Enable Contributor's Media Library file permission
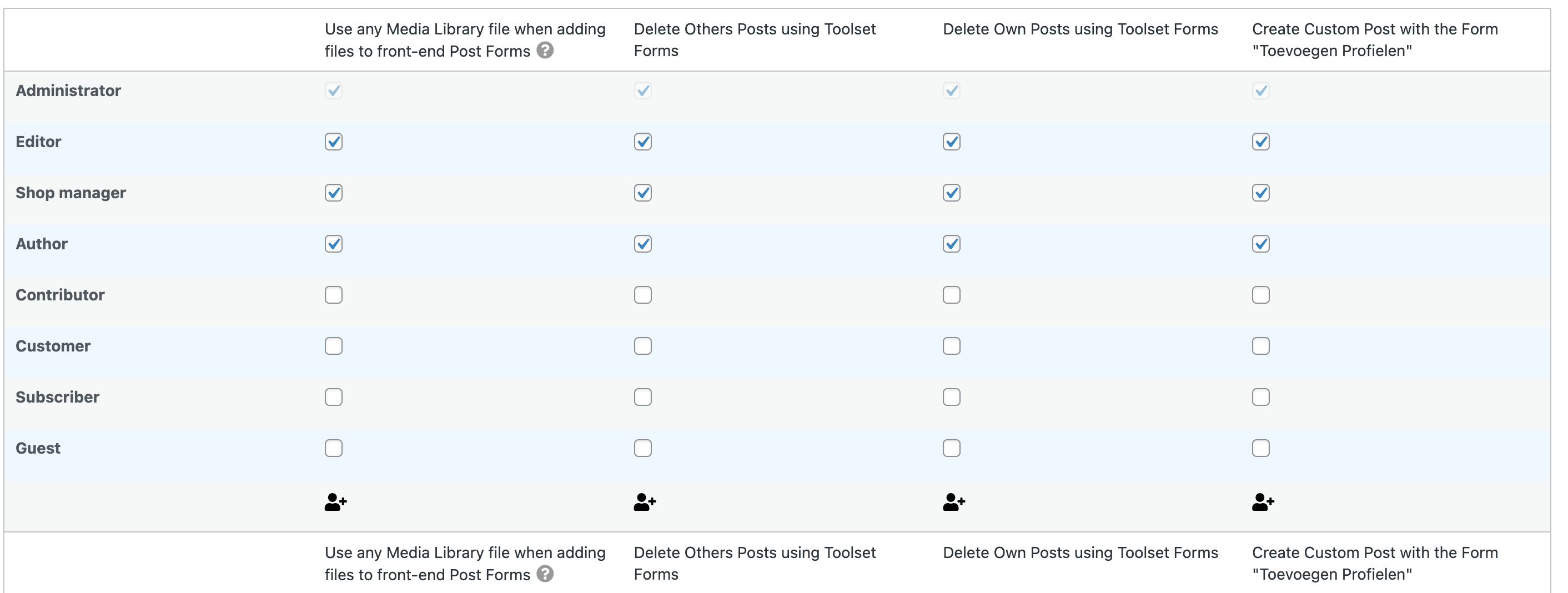This screenshot has height=593, width=1568. click(x=334, y=295)
